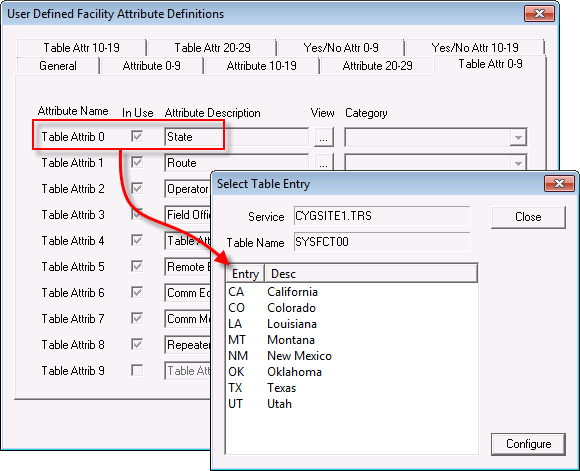The image size is (580, 471).
Task: Click the Close button in Select Table Entry
Action: (x=528, y=217)
